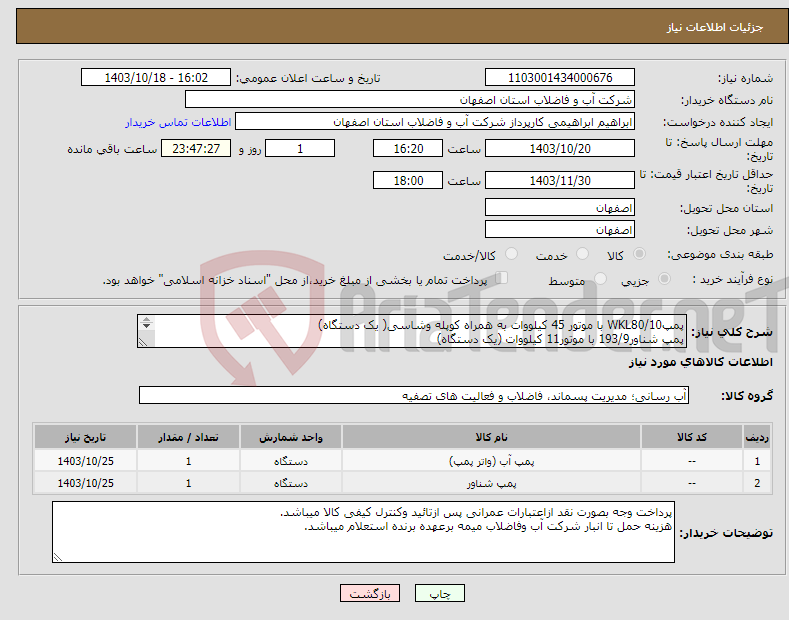Click واحد شمارش column header

pos(291,437)
